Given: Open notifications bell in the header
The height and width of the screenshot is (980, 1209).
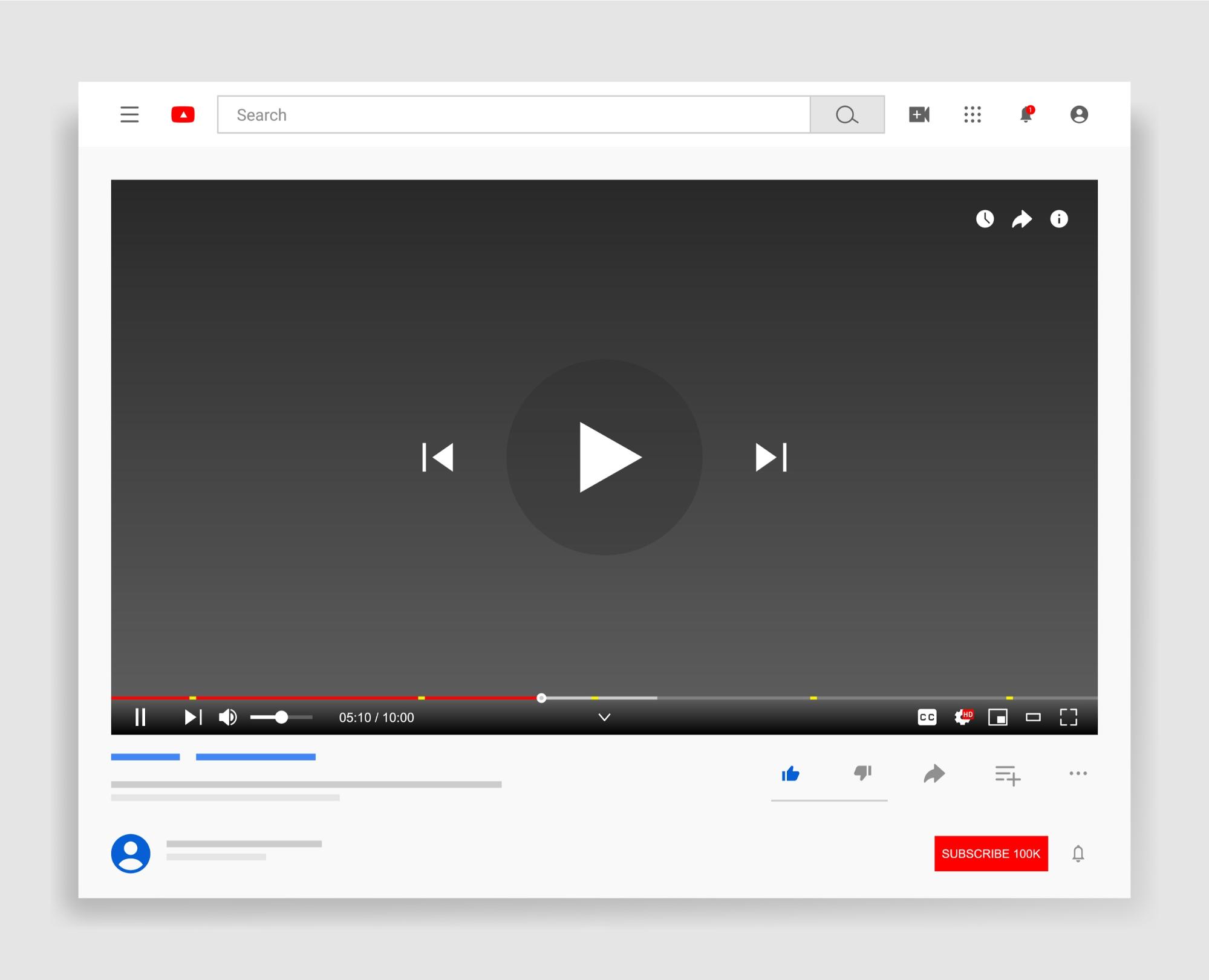Looking at the screenshot, I should (x=1026, y=114).
